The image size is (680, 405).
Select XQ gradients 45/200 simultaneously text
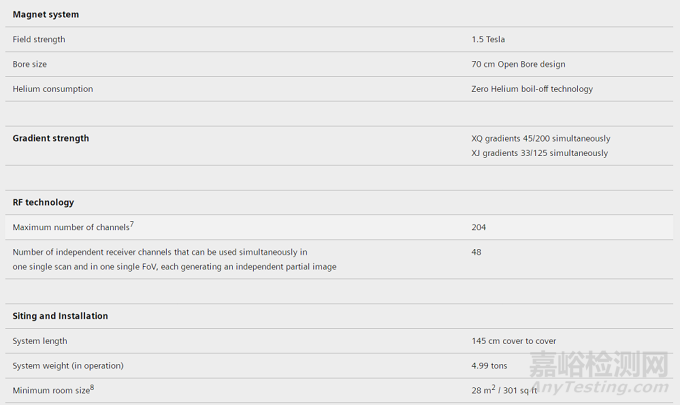click(x=540, y=138)
